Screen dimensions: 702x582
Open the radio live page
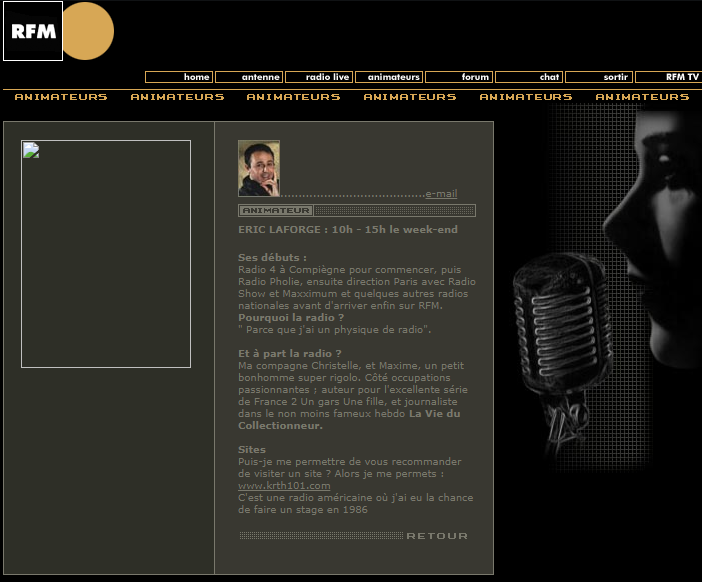(x=319, y=77)
